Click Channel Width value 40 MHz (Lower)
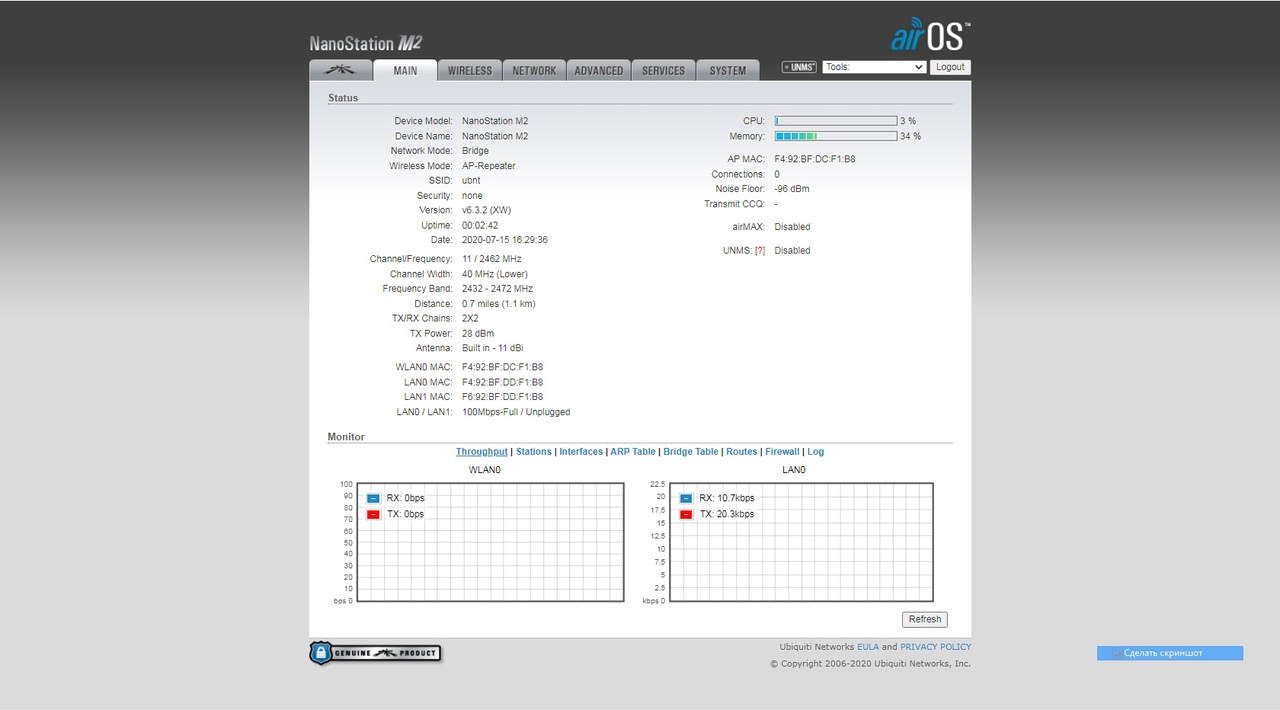Screen dimensions: 1280x710 click(495, 274)
